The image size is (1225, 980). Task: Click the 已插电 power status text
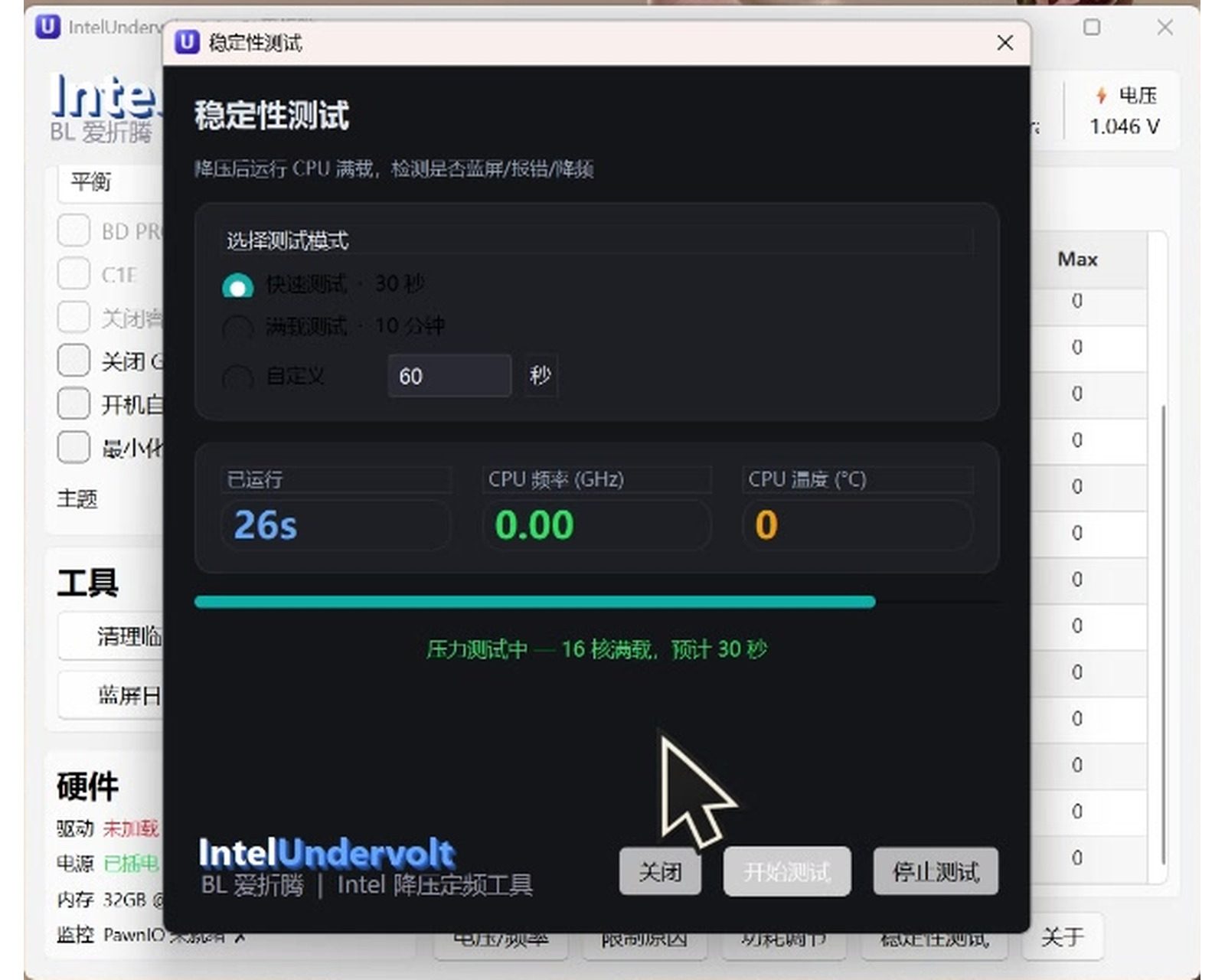tap(131, 864)
